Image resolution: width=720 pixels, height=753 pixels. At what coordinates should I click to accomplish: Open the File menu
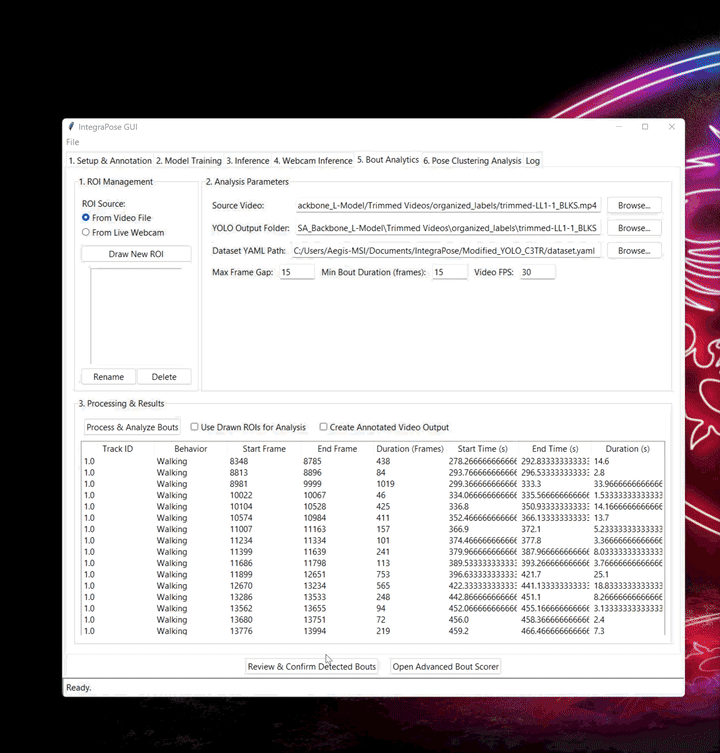(x=73, y=142)
